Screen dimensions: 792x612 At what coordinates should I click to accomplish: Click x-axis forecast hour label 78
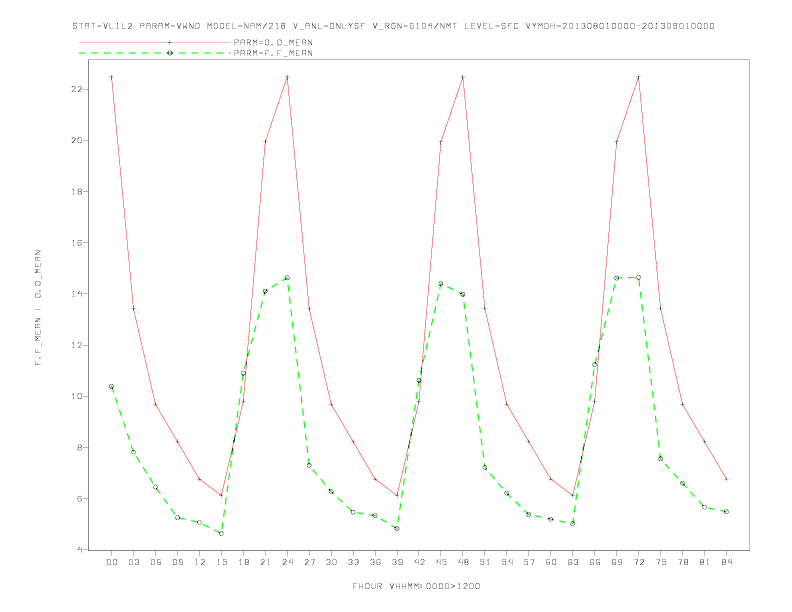click(x=683, y=562)
